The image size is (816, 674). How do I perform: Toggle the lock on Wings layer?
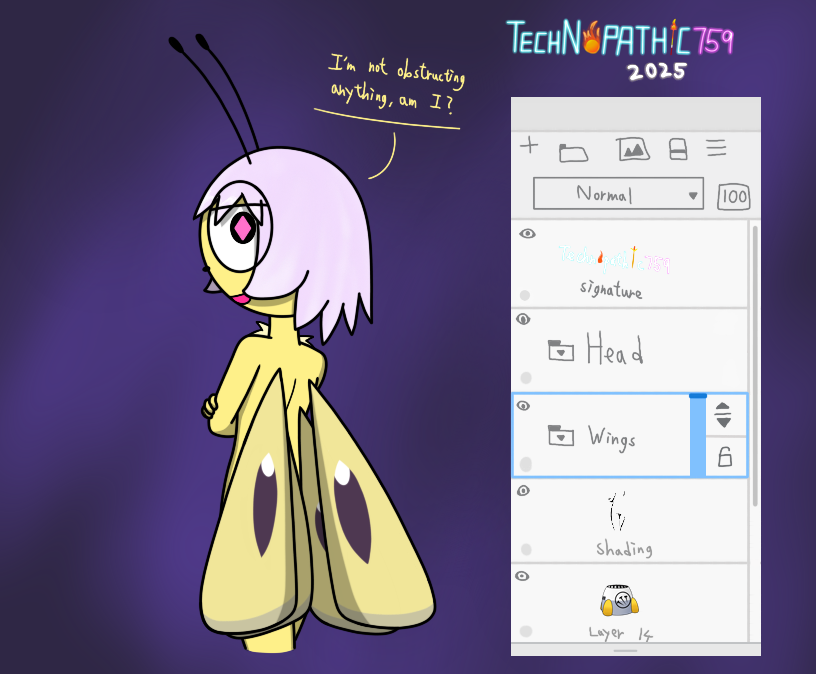[725, 456]
